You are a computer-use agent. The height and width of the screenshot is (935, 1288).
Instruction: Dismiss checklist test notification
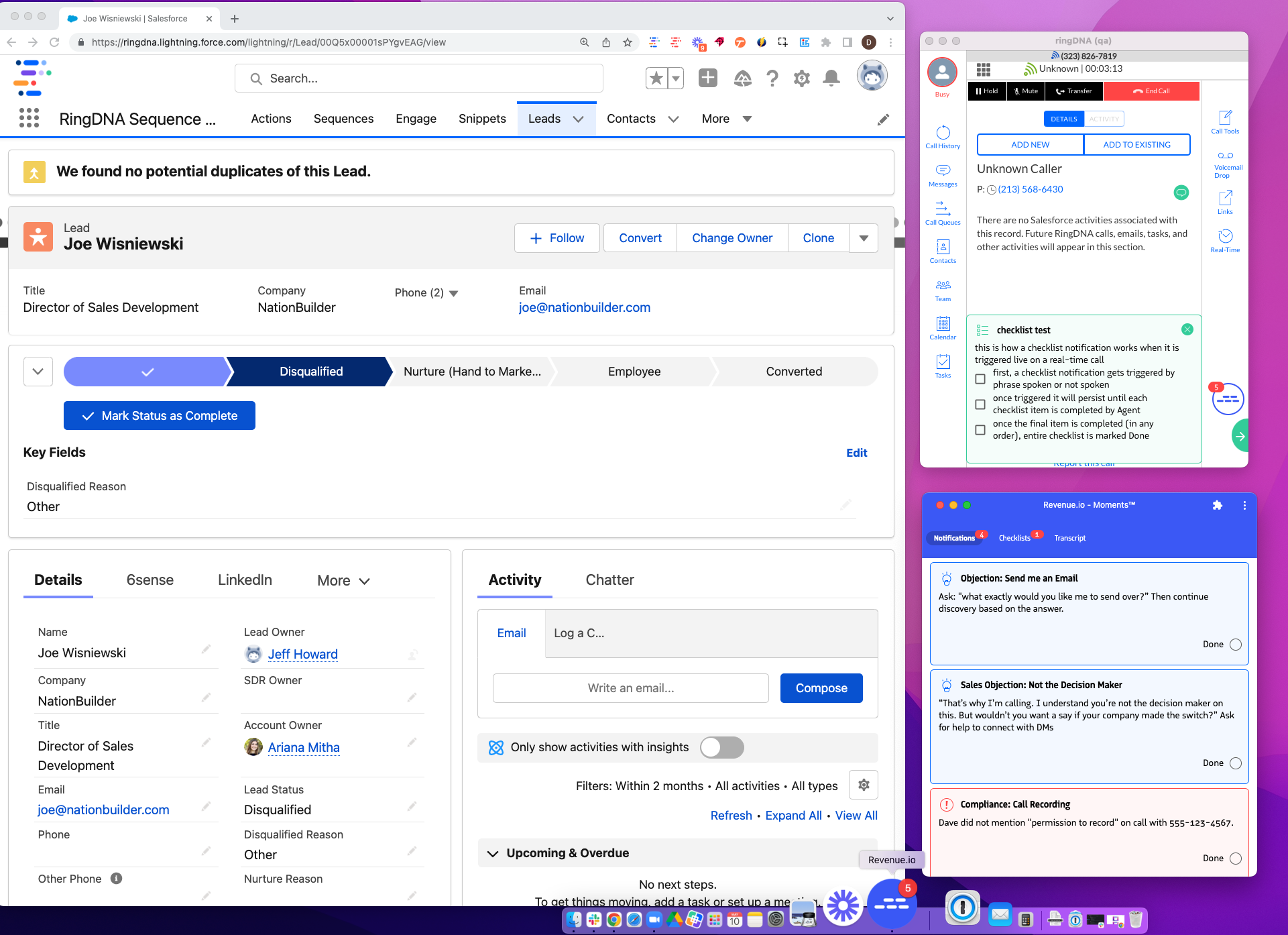1187,329
